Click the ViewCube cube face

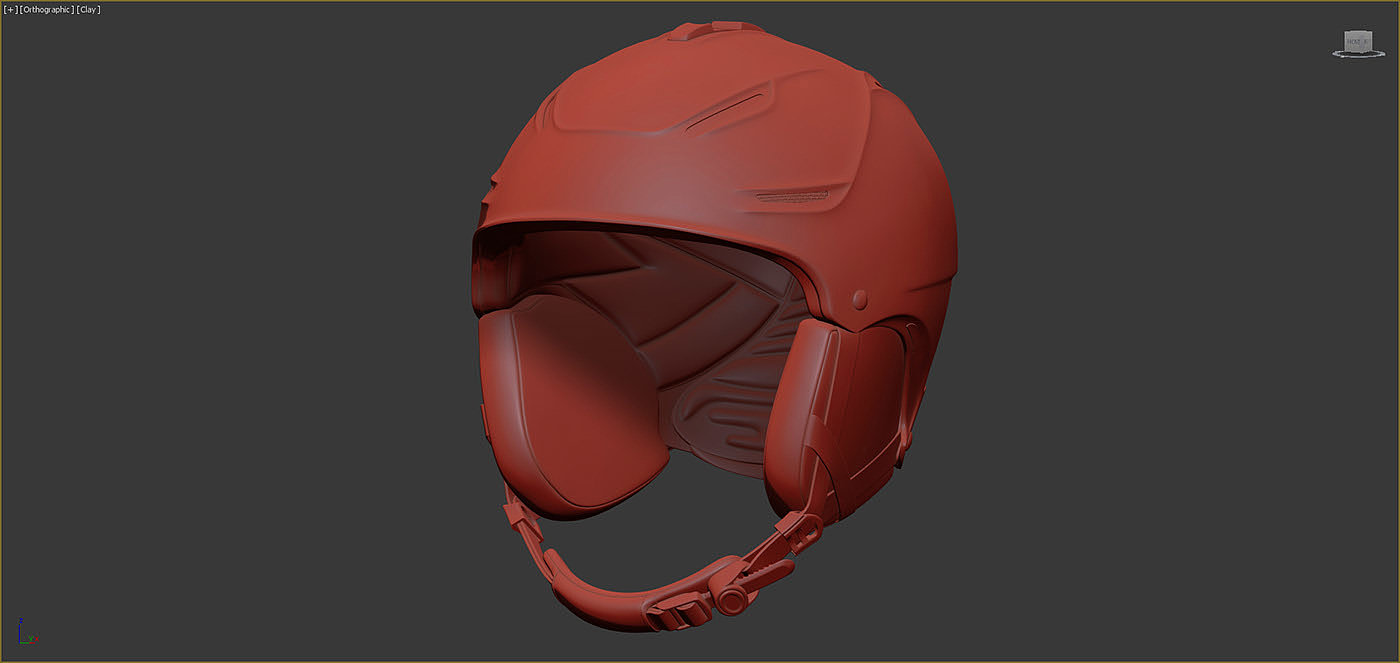[x=1357, y=40]
